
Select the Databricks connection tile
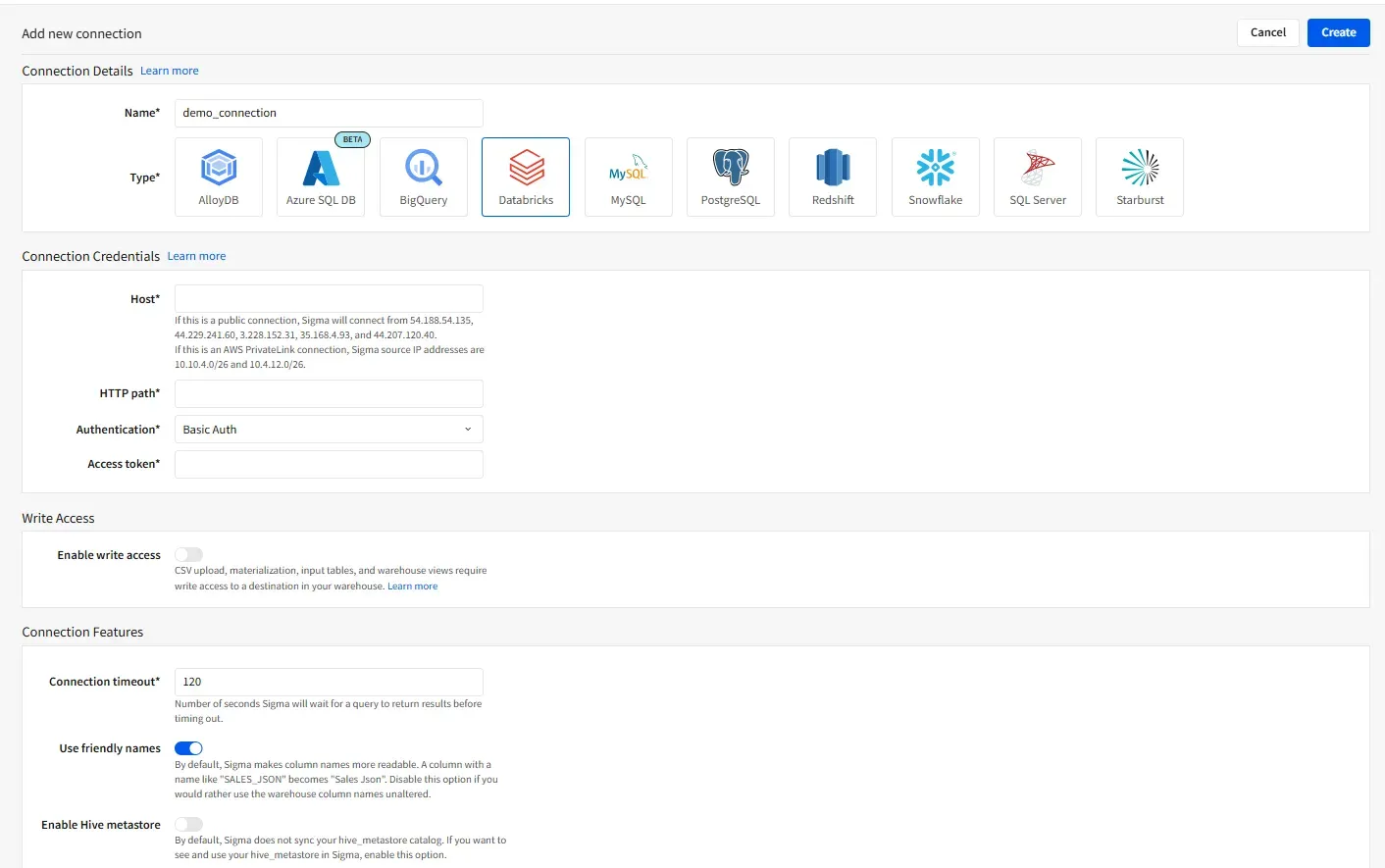pos(526,177)
